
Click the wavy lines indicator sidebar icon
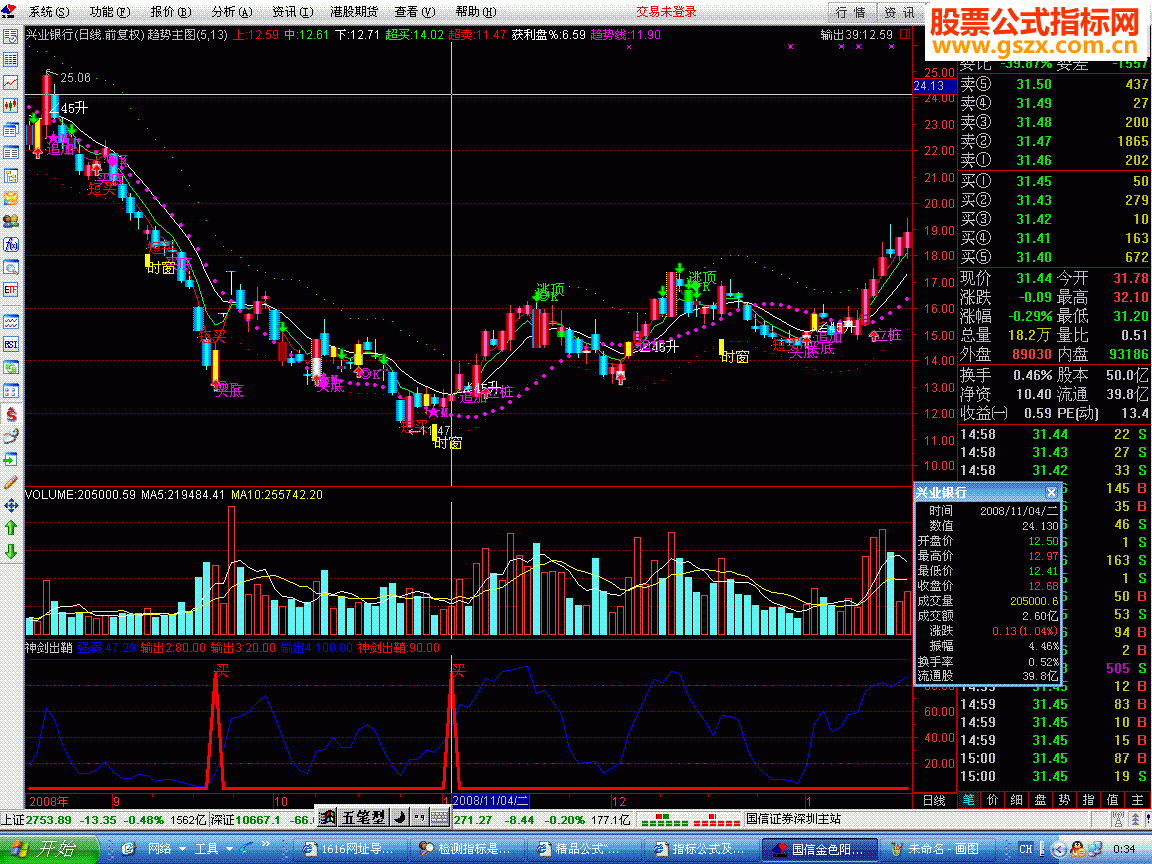(11, 321)
